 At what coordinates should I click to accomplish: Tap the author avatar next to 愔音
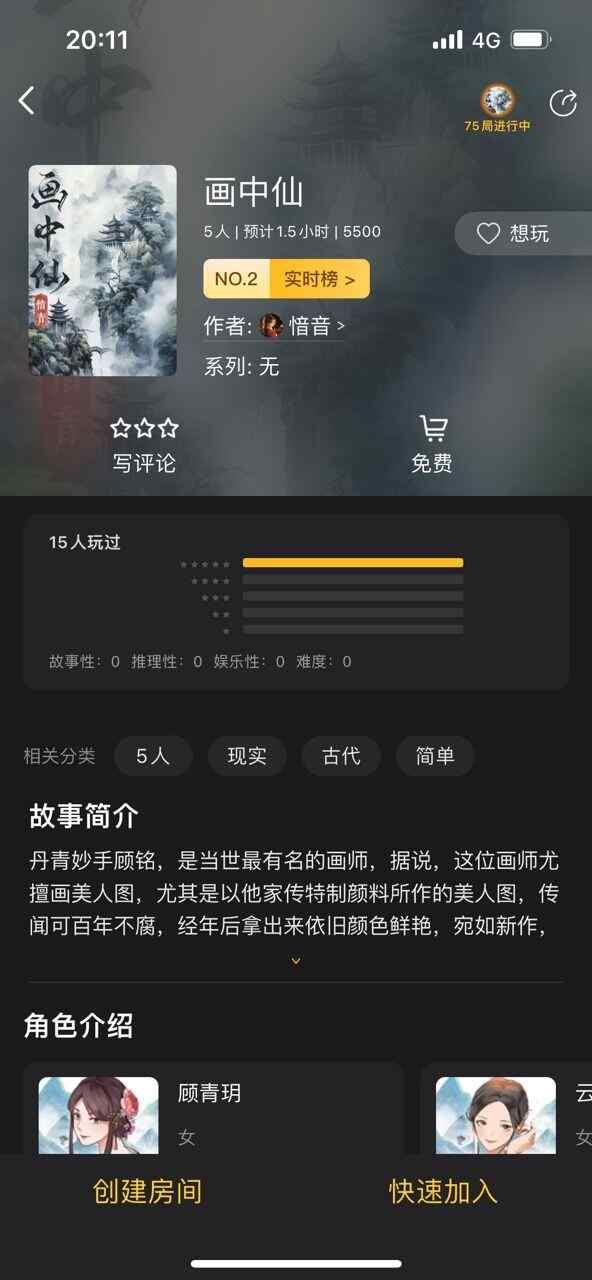click(x=271, y=326)
